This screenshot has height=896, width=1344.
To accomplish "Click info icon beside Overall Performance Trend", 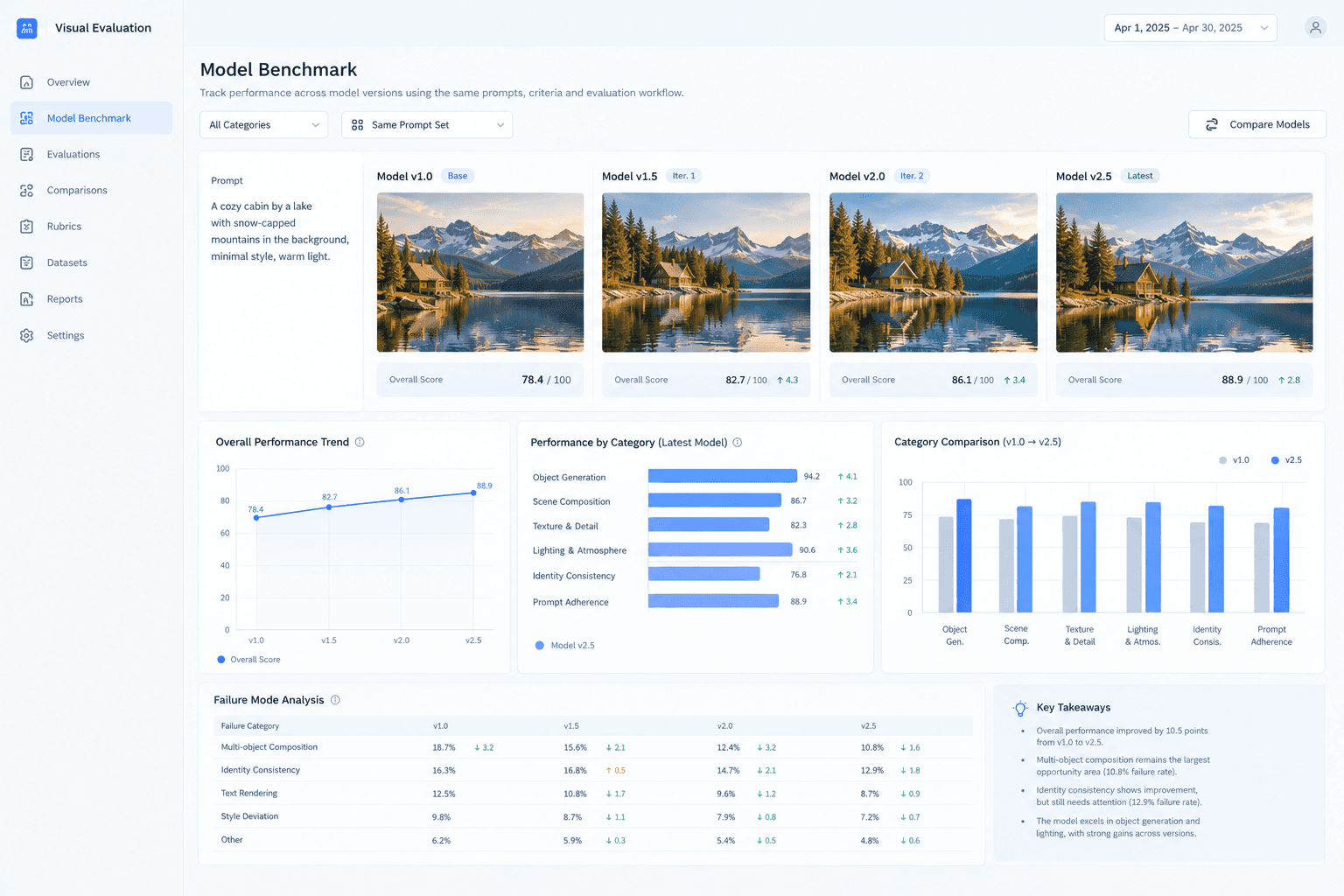I will coord(360,442).
